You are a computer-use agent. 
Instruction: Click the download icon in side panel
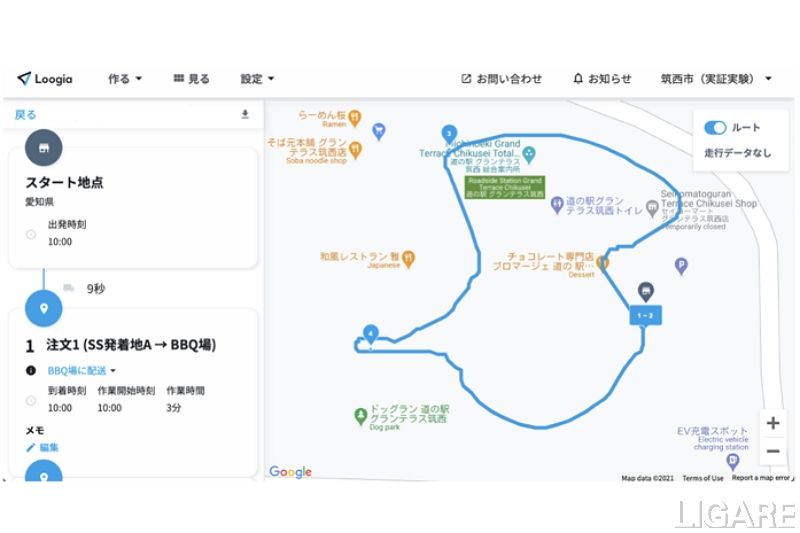pyautogui.click(x=245, y=115)
